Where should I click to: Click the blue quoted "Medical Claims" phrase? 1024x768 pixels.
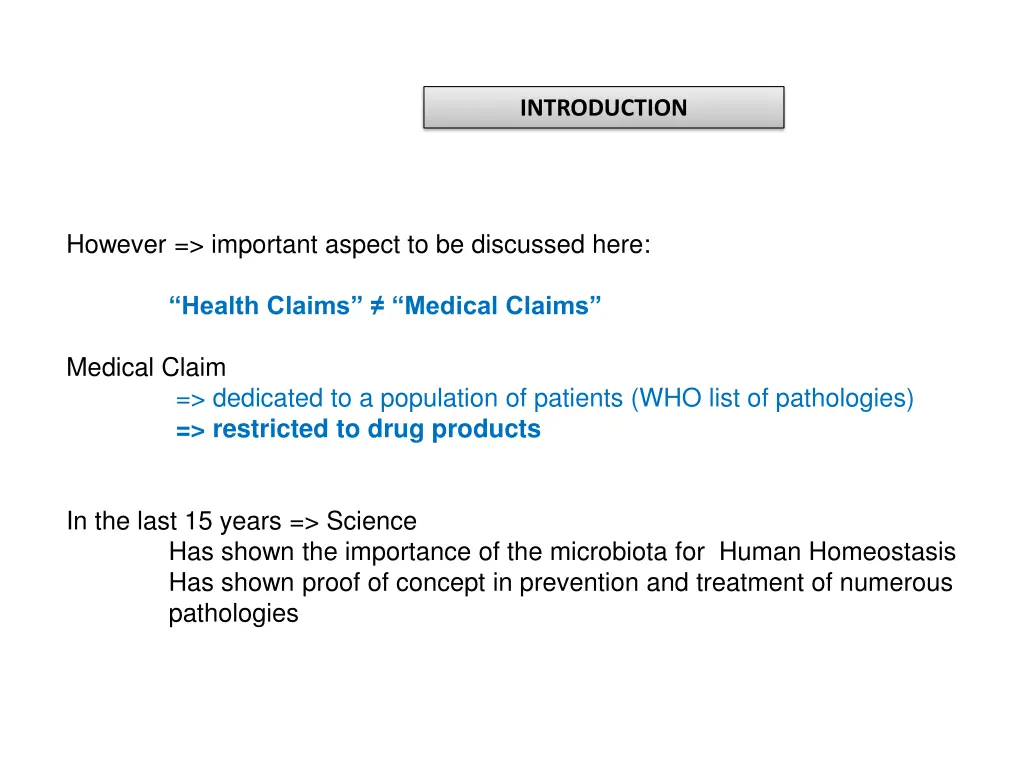pyautogui.click(x=496, y=306)
